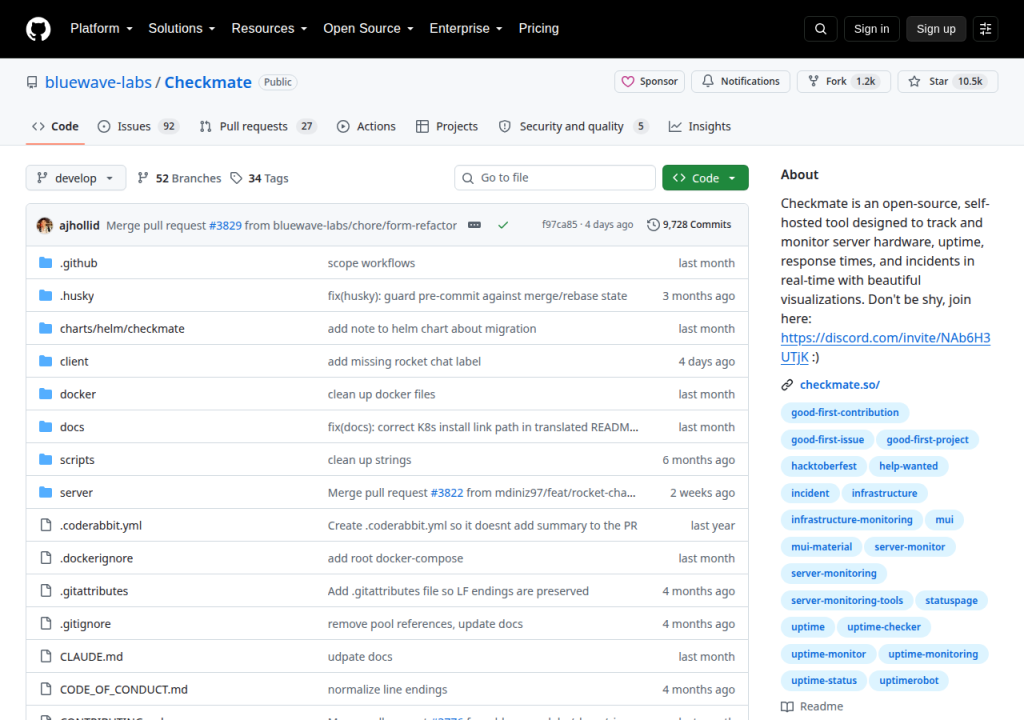Open the develop branch selector dropdown
Image resolution: width=1024 pixels, height=720 pixels.
[76, 178]
